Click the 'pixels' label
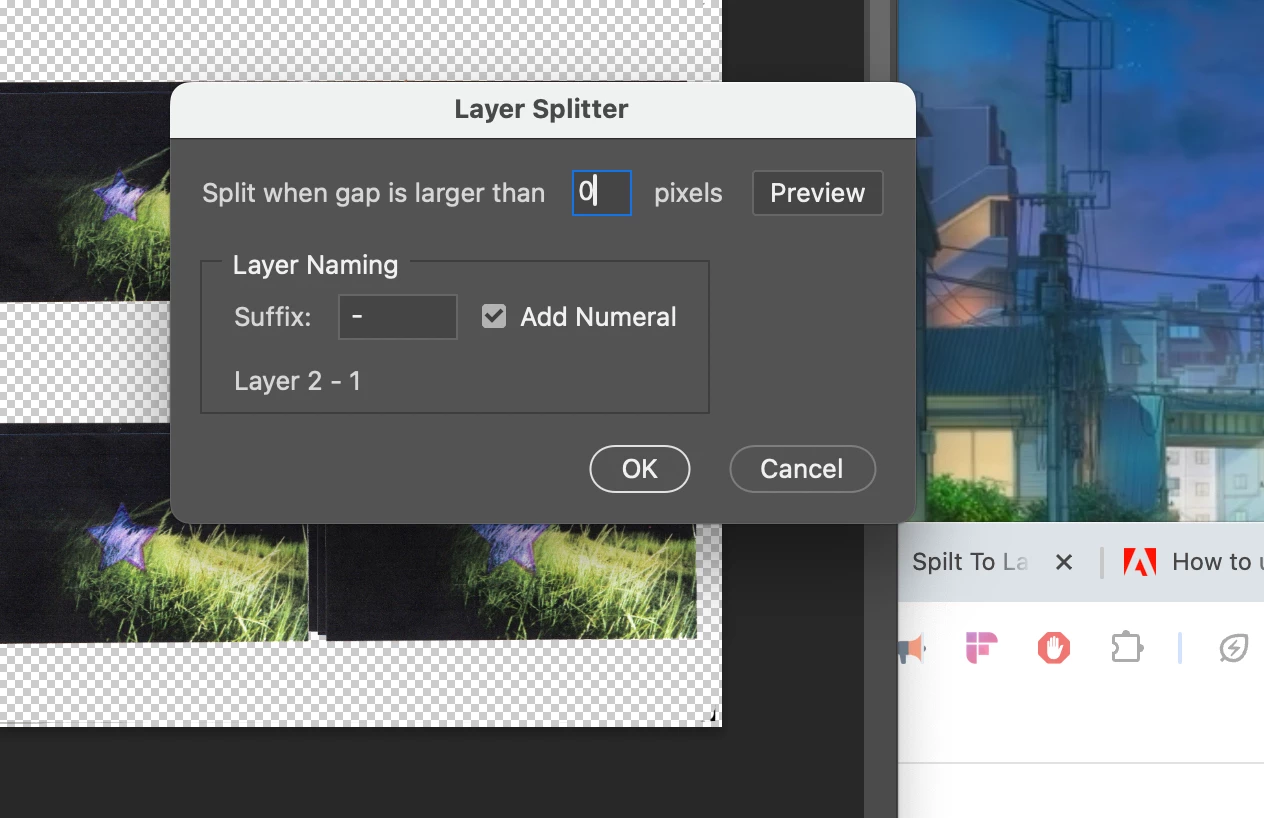1264x818 pixels. (x=688, y=193)
